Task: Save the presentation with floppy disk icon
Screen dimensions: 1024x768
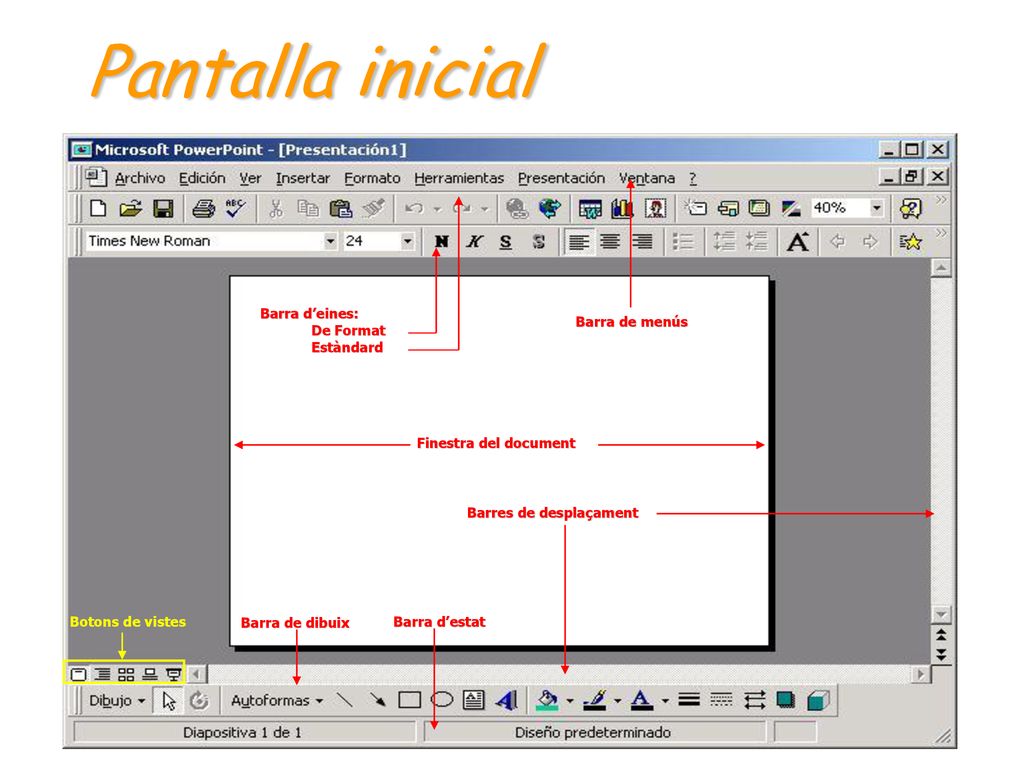Action: (163, 208)
